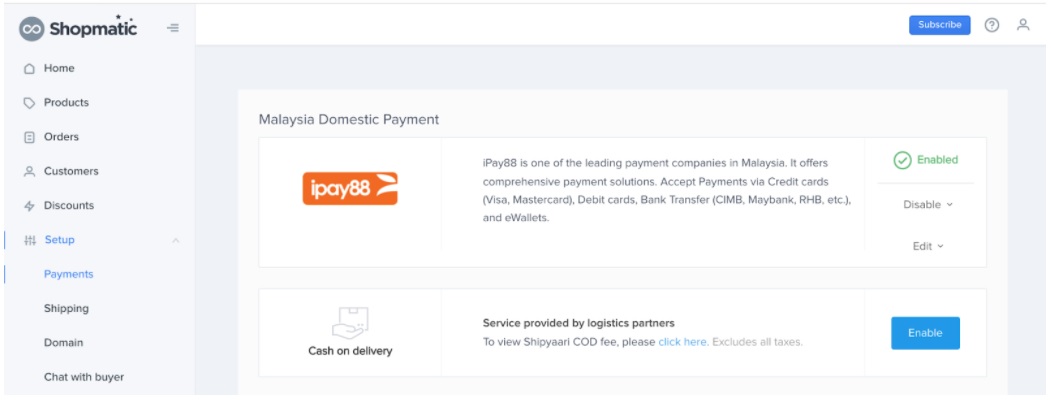Open the Edit dropdown for iPay88
The image size is (1051, 400).
[x=928, y=247]
